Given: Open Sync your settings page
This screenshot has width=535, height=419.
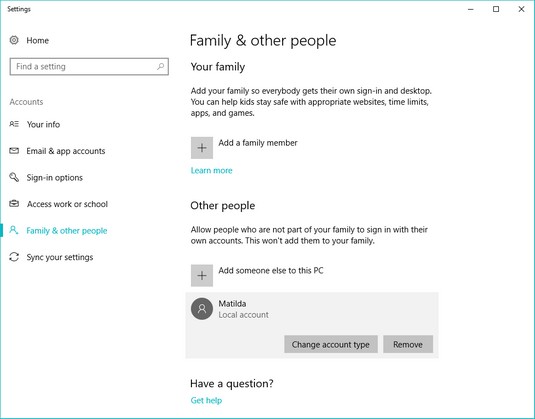Looking at the screenshot, I should coord(60,257).
